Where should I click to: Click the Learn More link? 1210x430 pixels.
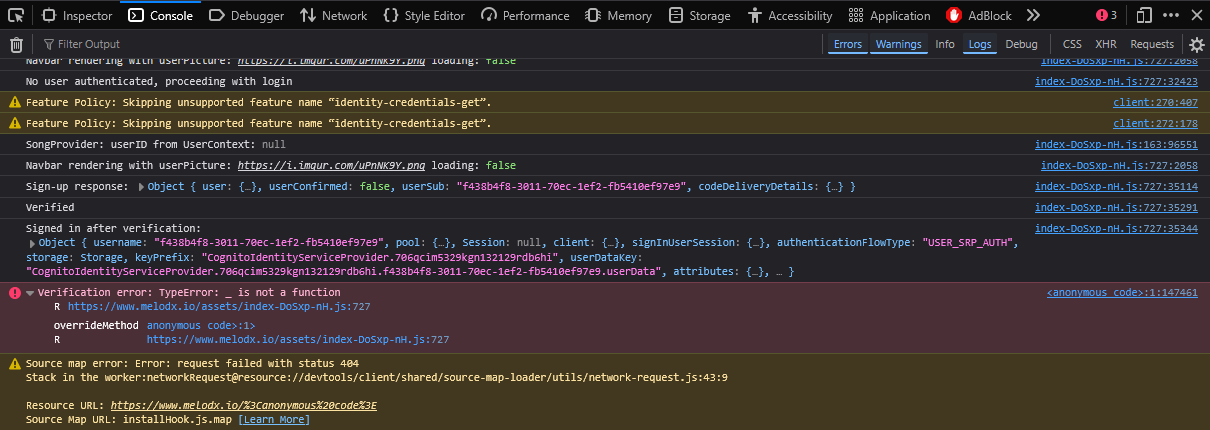point(273,419)
